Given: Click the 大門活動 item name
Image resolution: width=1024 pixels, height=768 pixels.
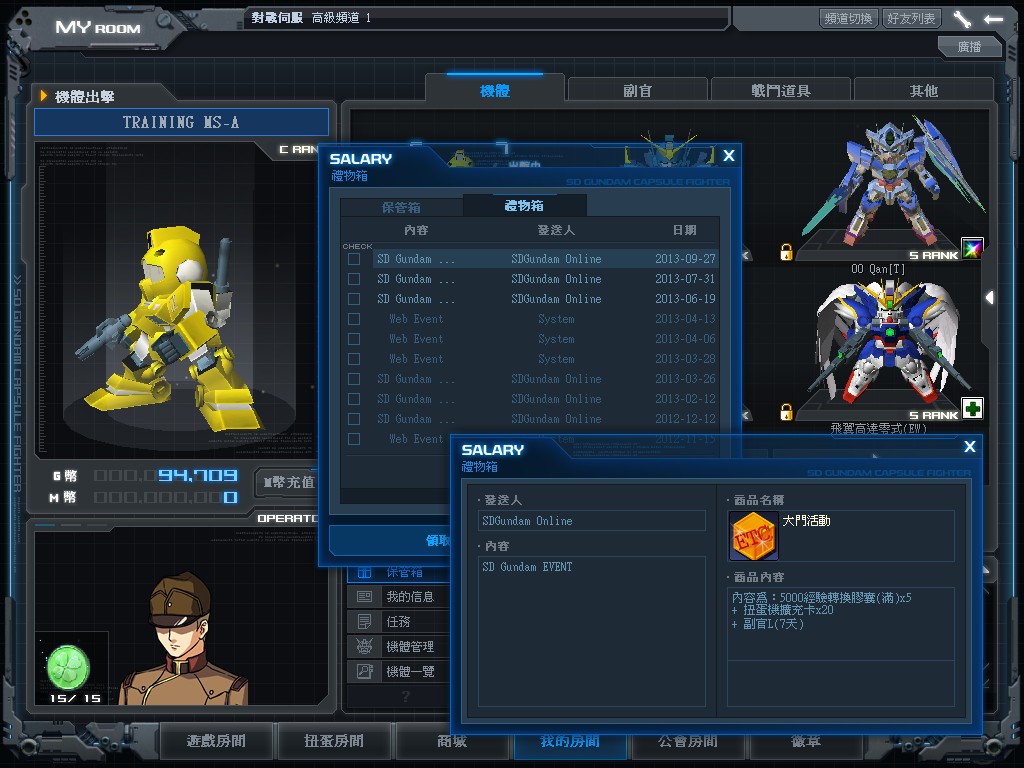Looking at the screenshot, I should tap(806, 520).
